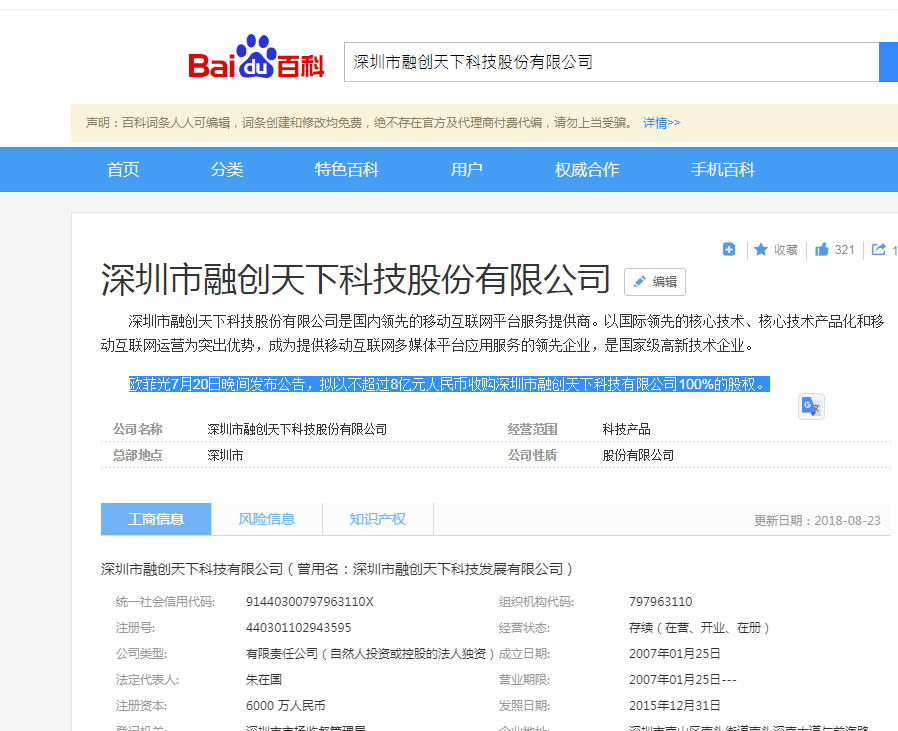Viewport: 898px width, 731px height.
Task: Click the Baidu Baike logo
Action: pos(256,57)
